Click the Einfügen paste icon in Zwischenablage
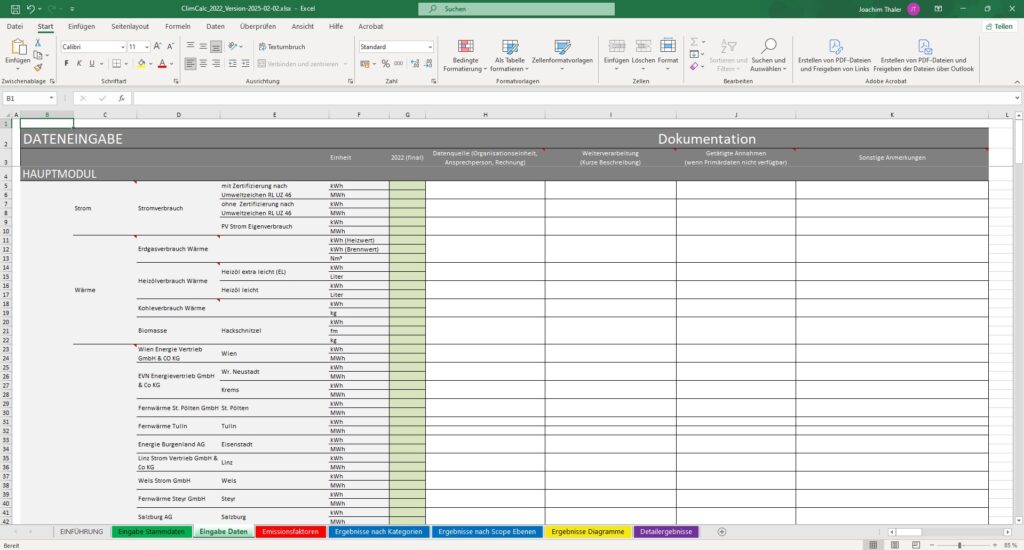 [x=18, y=47]
